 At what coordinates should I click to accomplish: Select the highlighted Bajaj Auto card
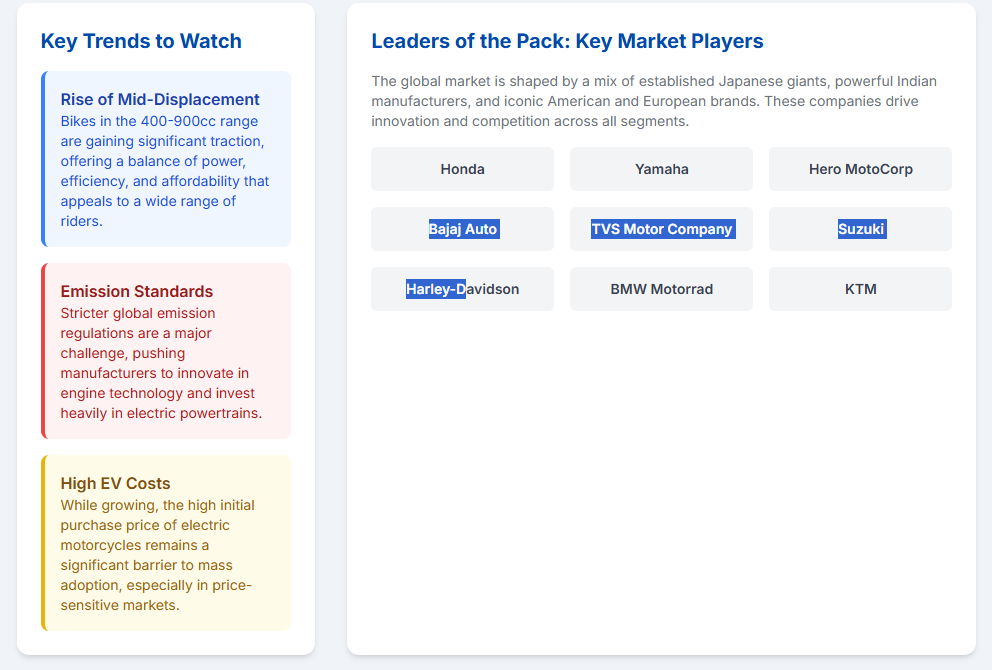[x=462, y=229]
